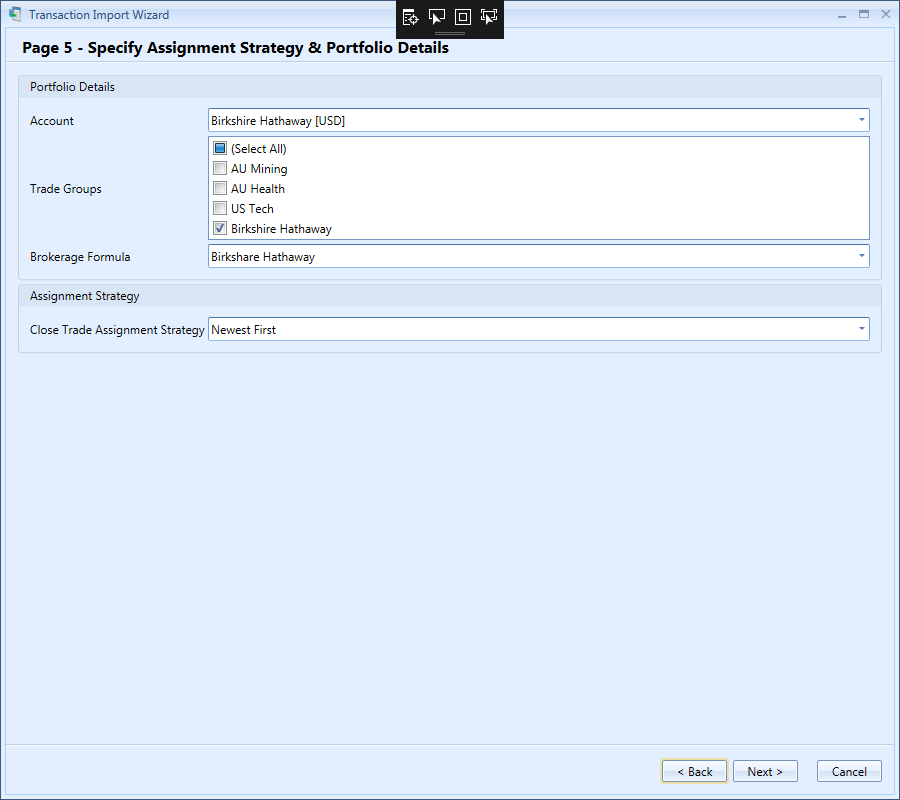Click the Transaction Import Wizard app icon
This screenshot has height=800, width=900.
[15, 14]
